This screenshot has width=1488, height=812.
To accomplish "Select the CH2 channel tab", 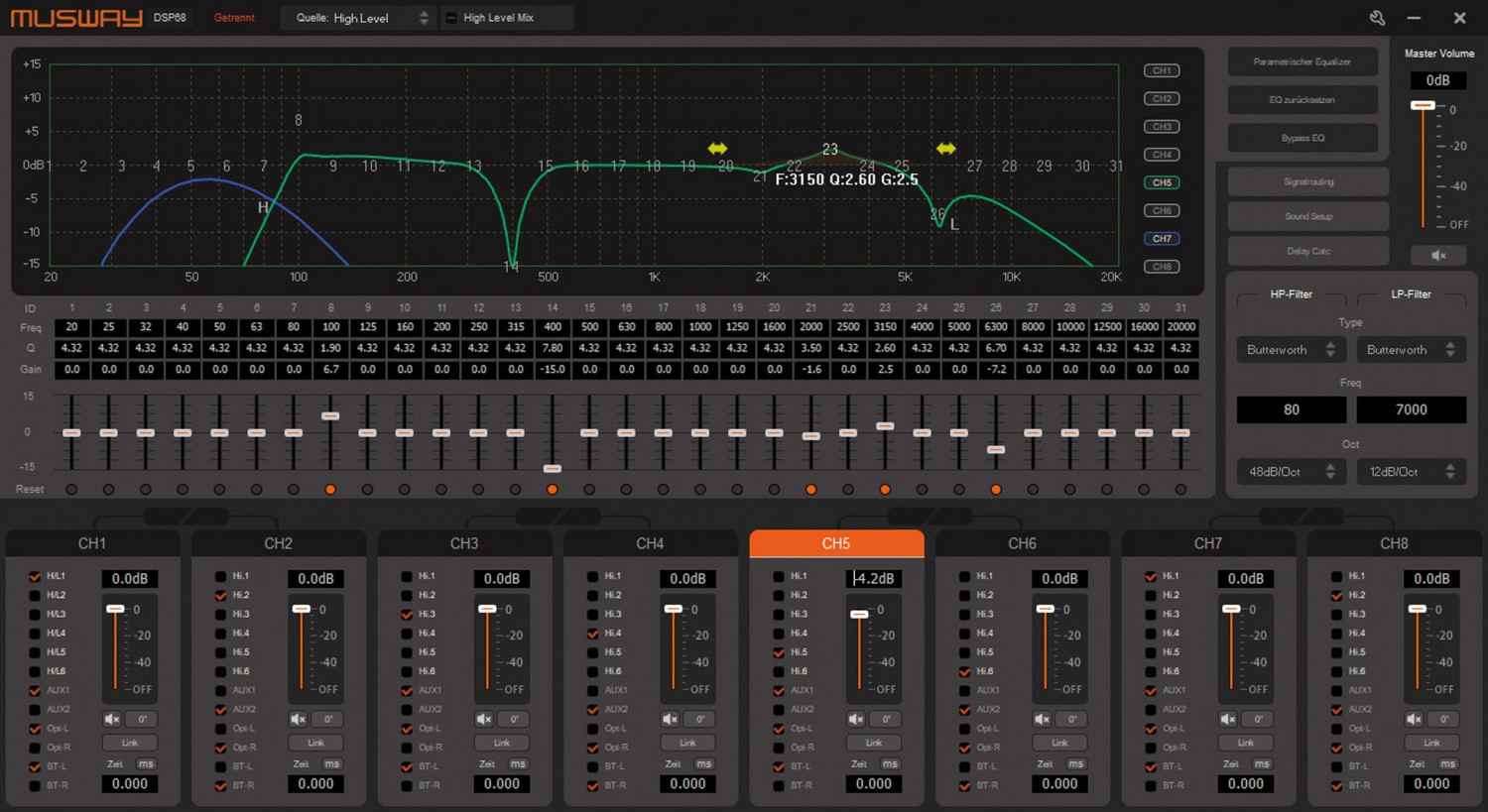I will 278,543.
